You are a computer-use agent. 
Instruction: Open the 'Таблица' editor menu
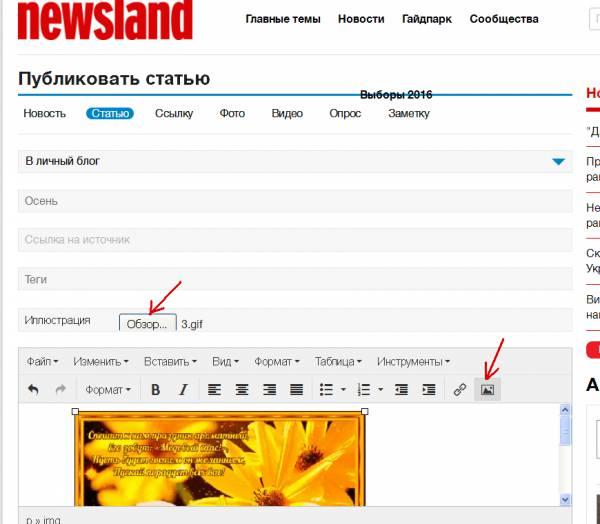[x=340, y=361]
